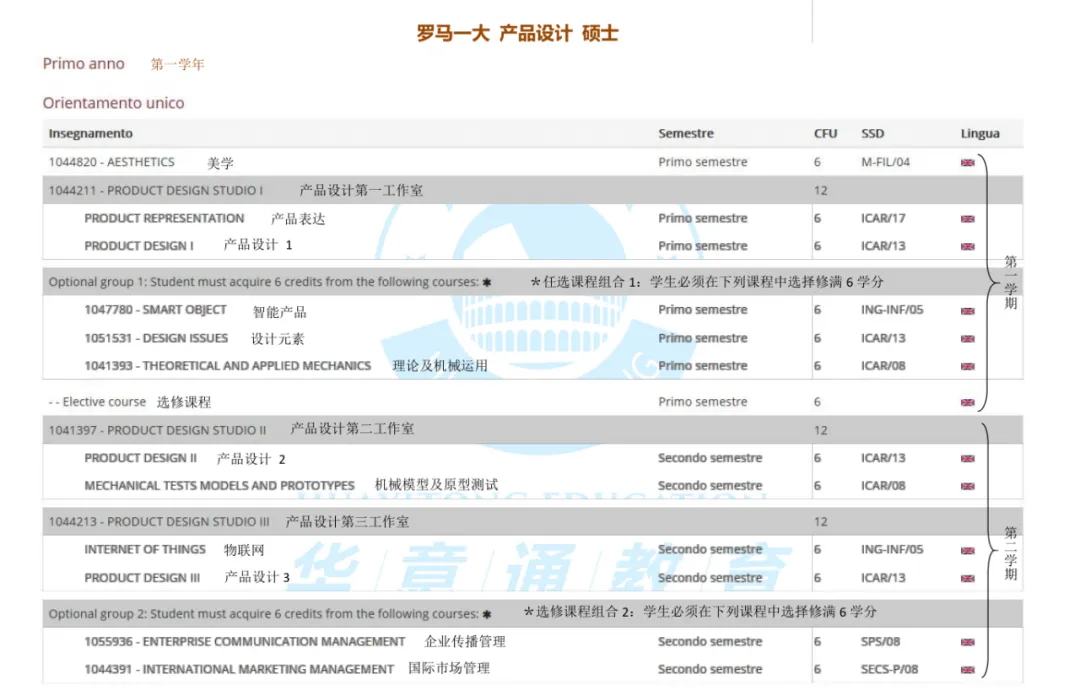Click the English flag in the PRODUCT DESIGN III row
This screenshot has width=1080, height=696.
point(967,578)
